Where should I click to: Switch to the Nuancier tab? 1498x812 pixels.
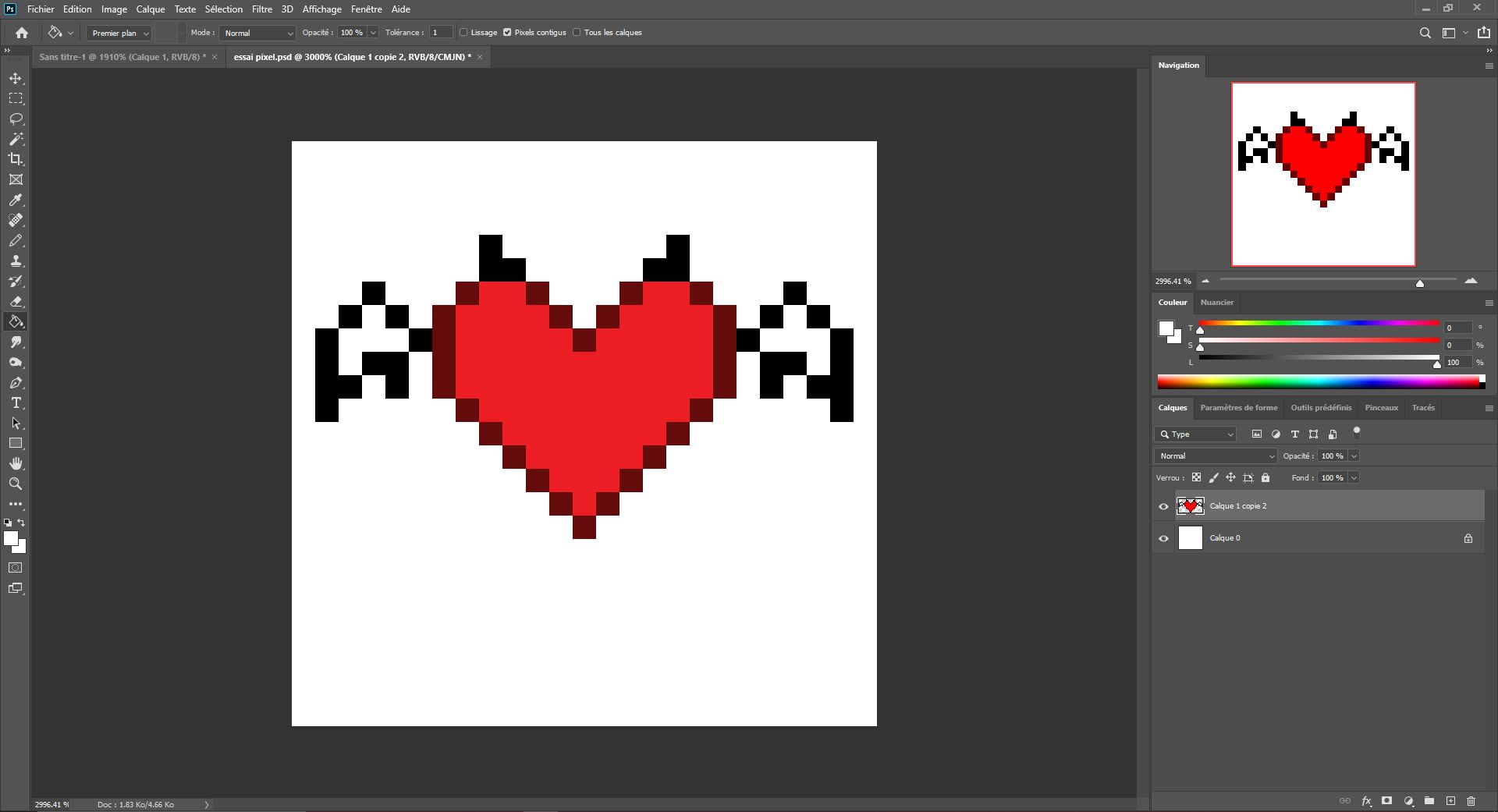(1216, 303)
